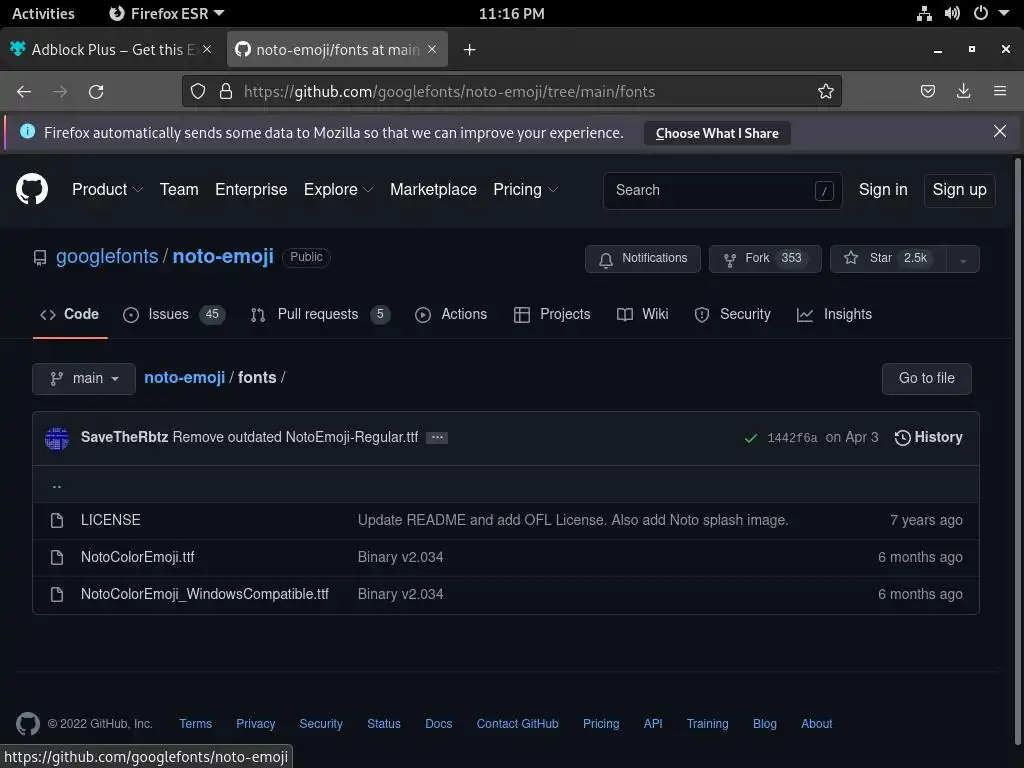Image resolution: width=1024 pixels, height=768 pixels.
Task: Open commit hash 1442f6a
Action: (x=792, y=438)
